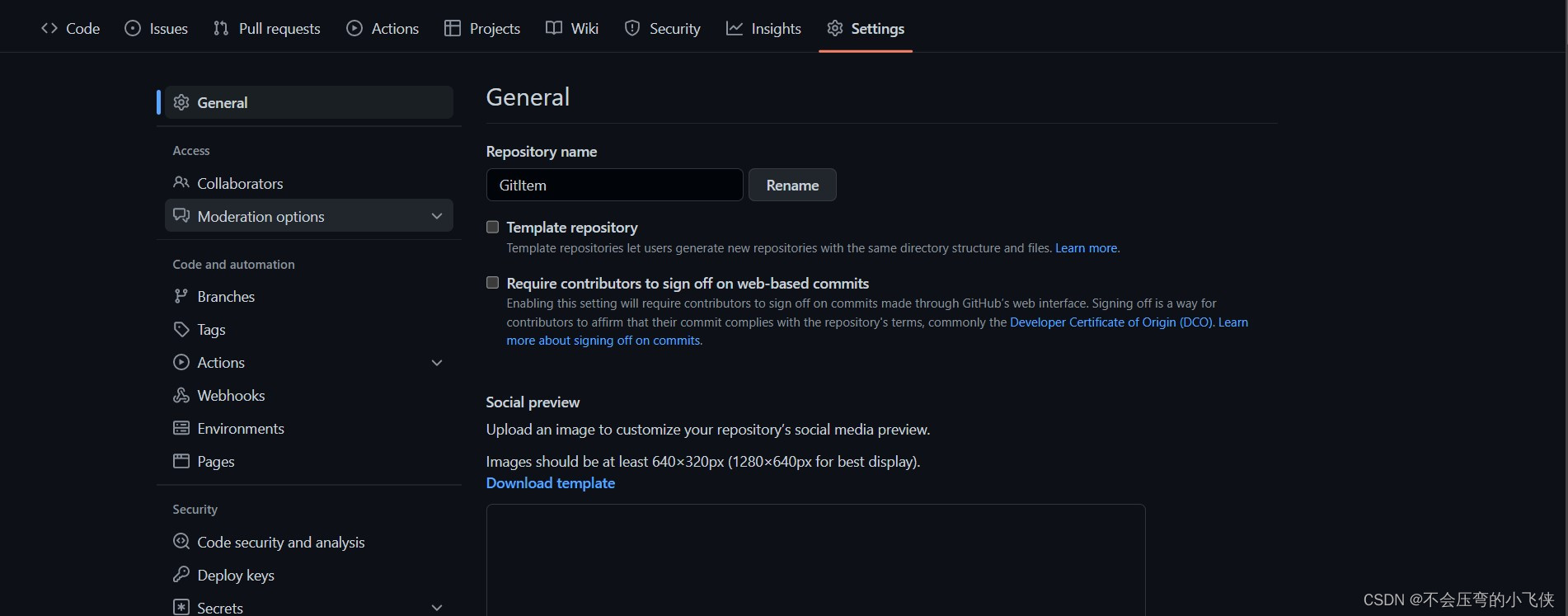
Task: Switch to the Pull requests tab
Action: coord(267,28)
